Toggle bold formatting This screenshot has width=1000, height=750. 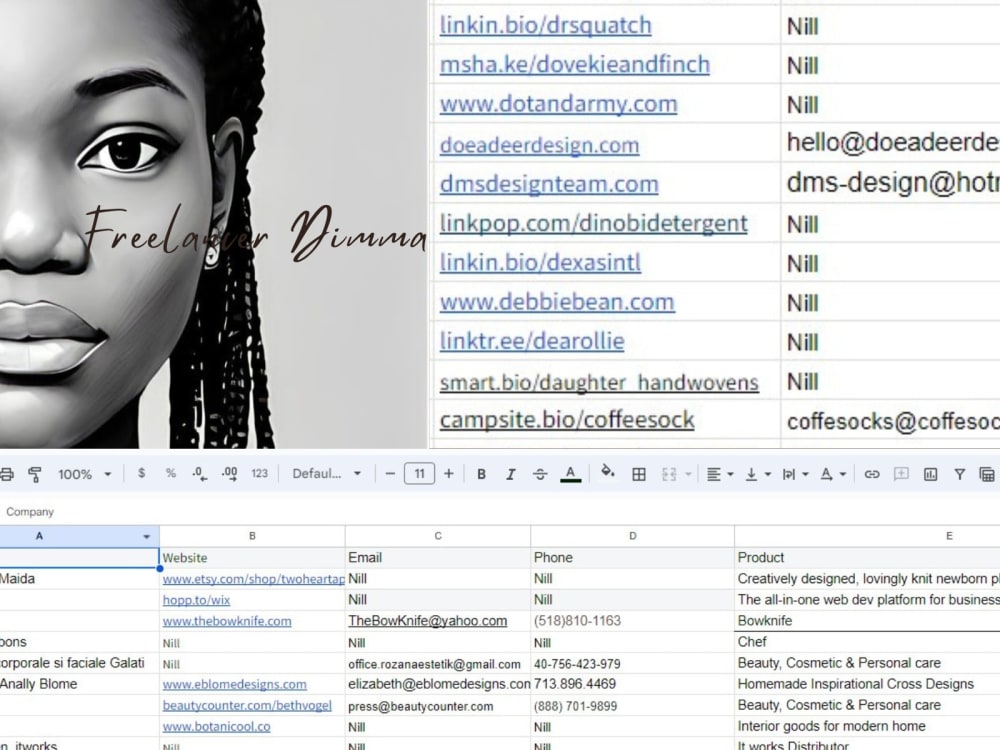[x=482, y=474]
